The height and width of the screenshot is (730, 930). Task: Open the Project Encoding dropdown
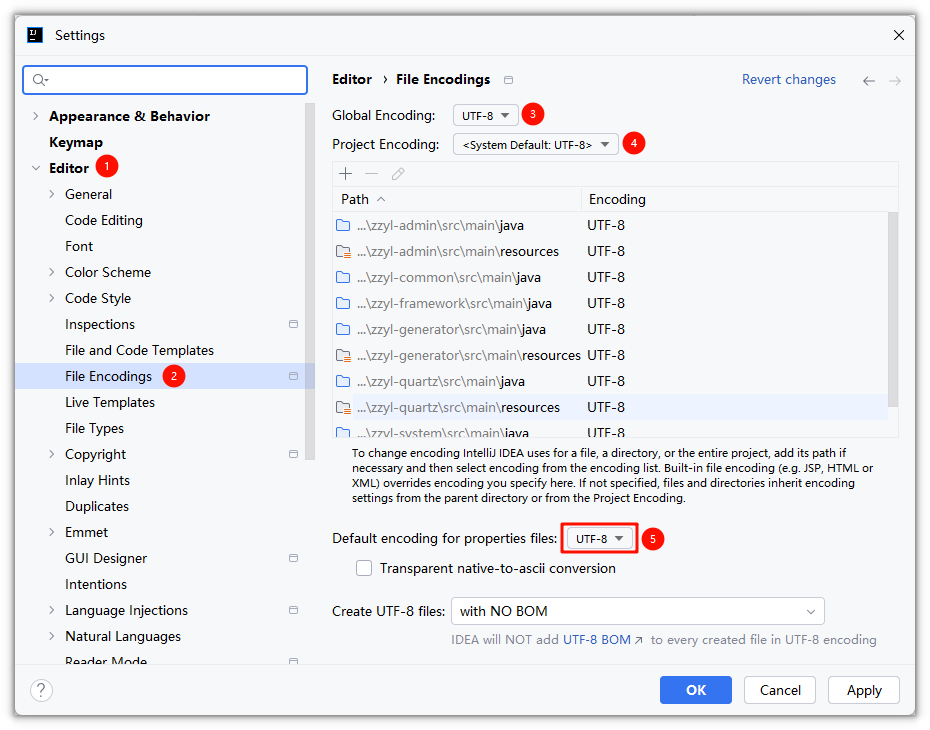[x=536, y=145]
